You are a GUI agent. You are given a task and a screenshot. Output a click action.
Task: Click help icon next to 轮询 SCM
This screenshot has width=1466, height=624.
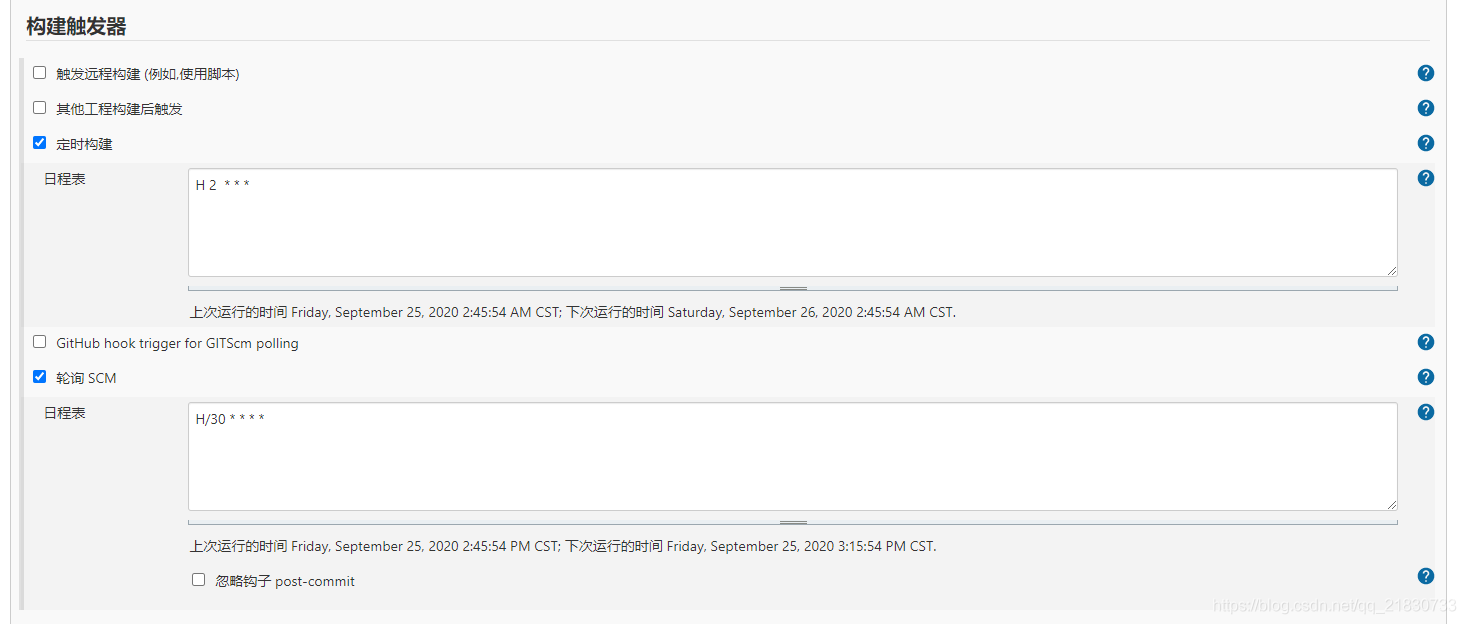click(x=1426, y=377)
